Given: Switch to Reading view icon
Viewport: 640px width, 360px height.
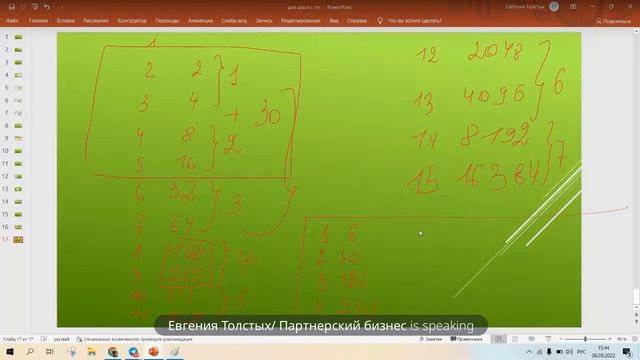Looking at the screenshot, I should [531, 339].
